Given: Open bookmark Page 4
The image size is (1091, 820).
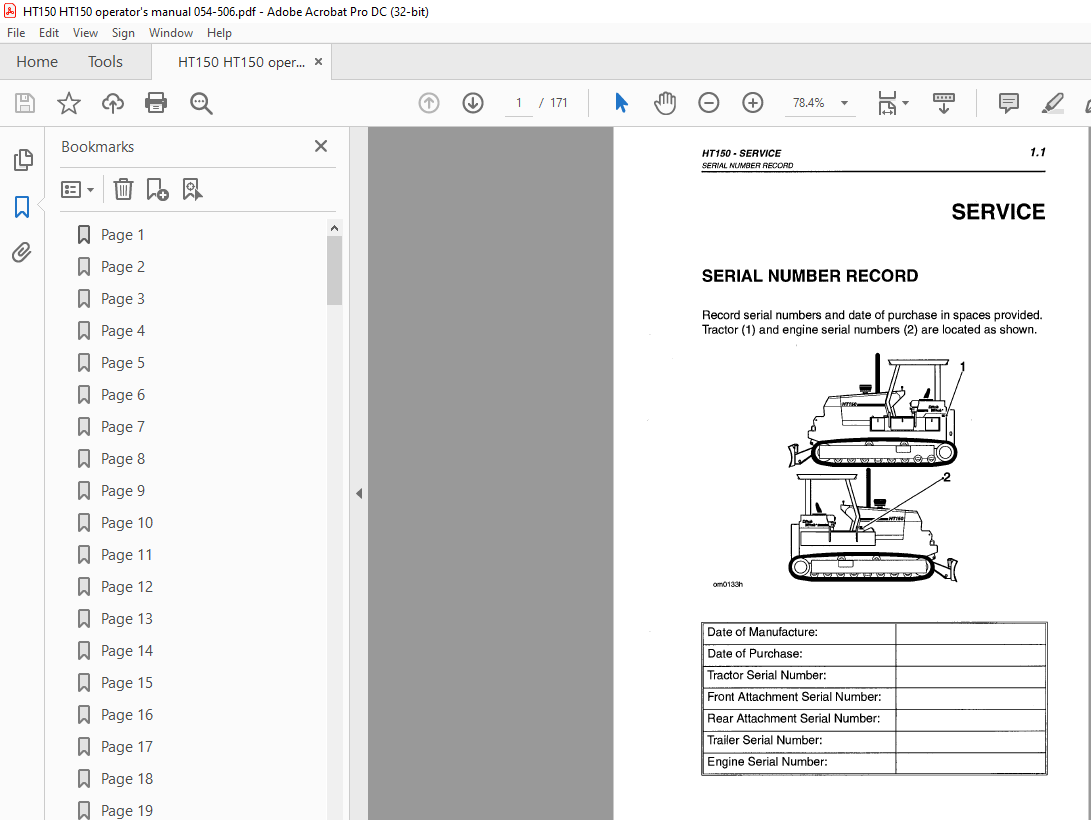Looking at the screenshot, I should (122, 331).
